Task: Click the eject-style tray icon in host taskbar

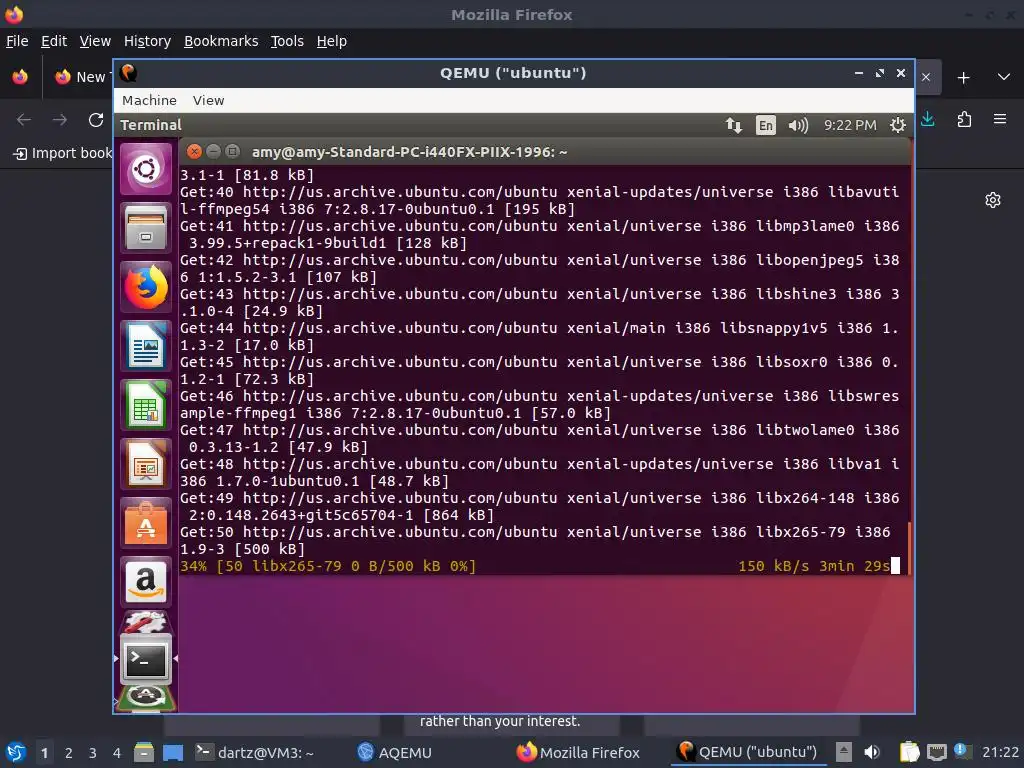Action: [844, 752]
